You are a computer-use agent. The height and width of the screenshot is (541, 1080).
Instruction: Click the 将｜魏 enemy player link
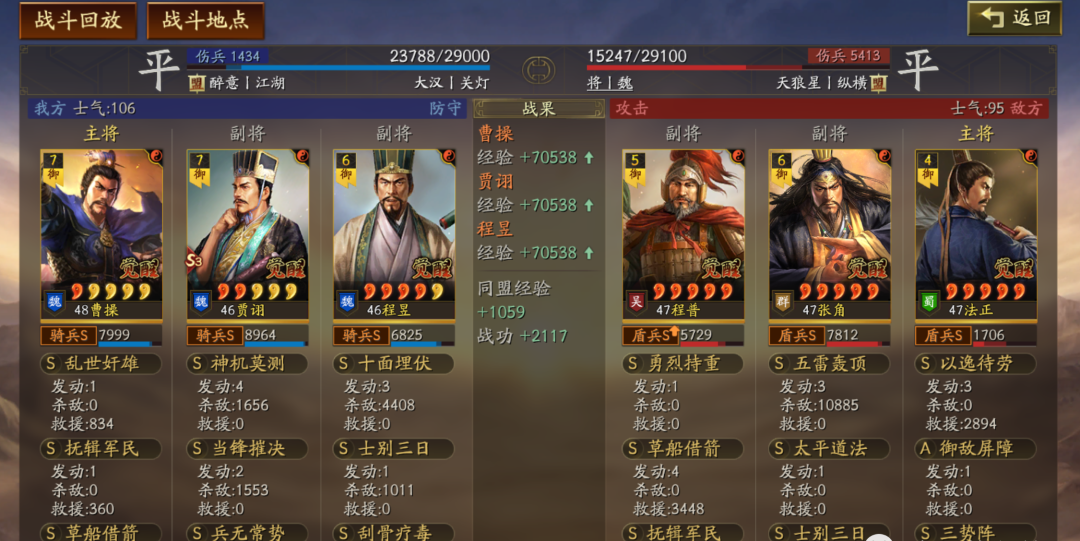click(x=610, y=83)
